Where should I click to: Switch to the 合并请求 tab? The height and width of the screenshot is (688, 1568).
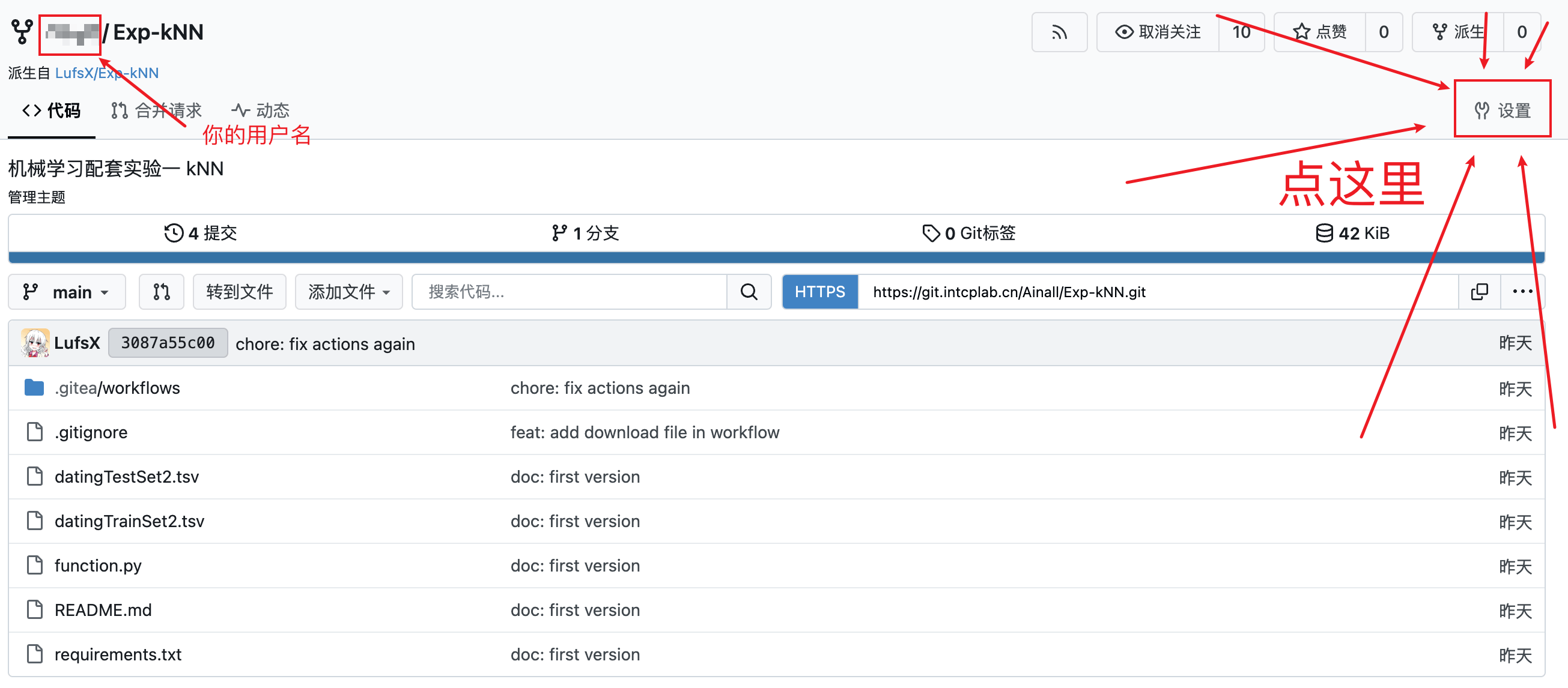[x=156, y=110]
